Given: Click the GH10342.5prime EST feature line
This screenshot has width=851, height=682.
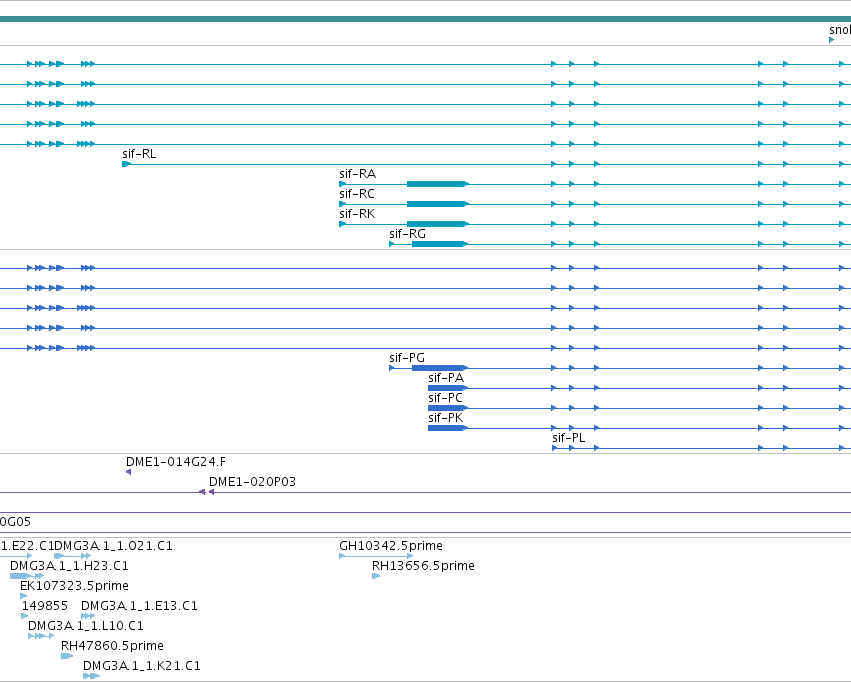Looking at the screenshot, I should [x=376, y=557].
